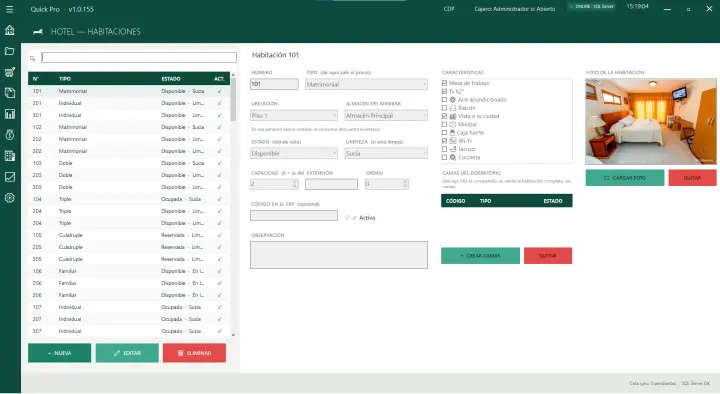Toggle the Activa checkbox
This screenshot has width=720, height=394.
coord(347,218)
